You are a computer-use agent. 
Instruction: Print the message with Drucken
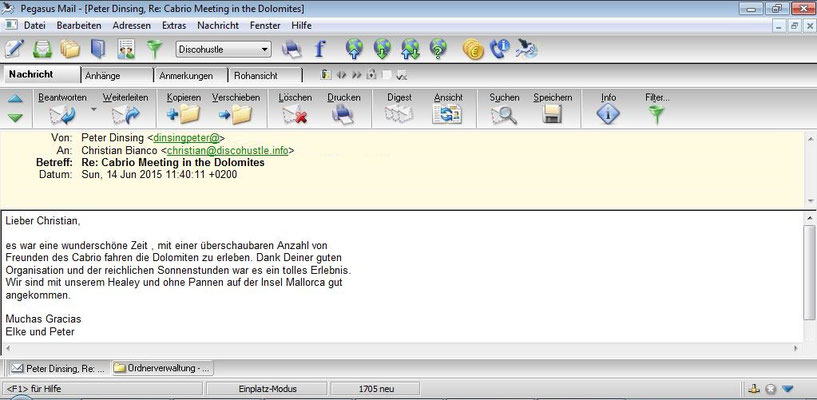pyautogui.click(x=343, y=109)
